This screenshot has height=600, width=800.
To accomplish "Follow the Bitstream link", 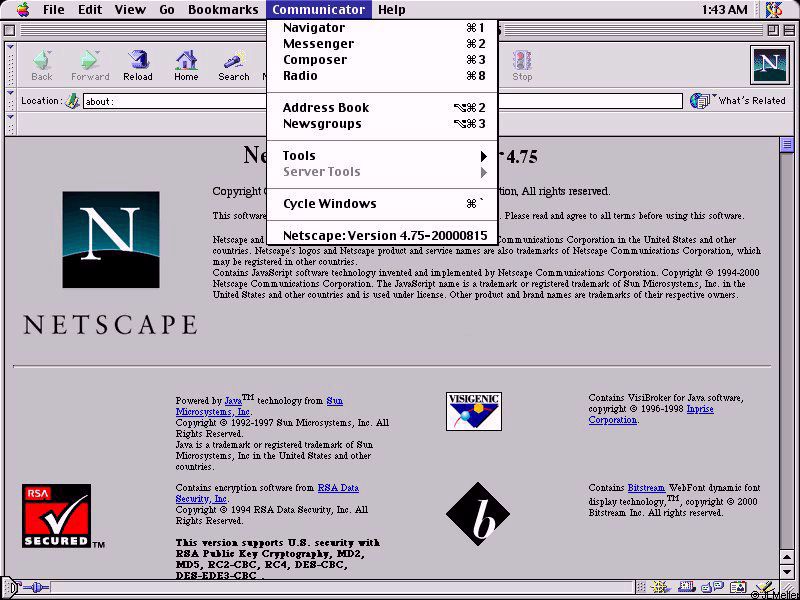I will click(646, 488).
